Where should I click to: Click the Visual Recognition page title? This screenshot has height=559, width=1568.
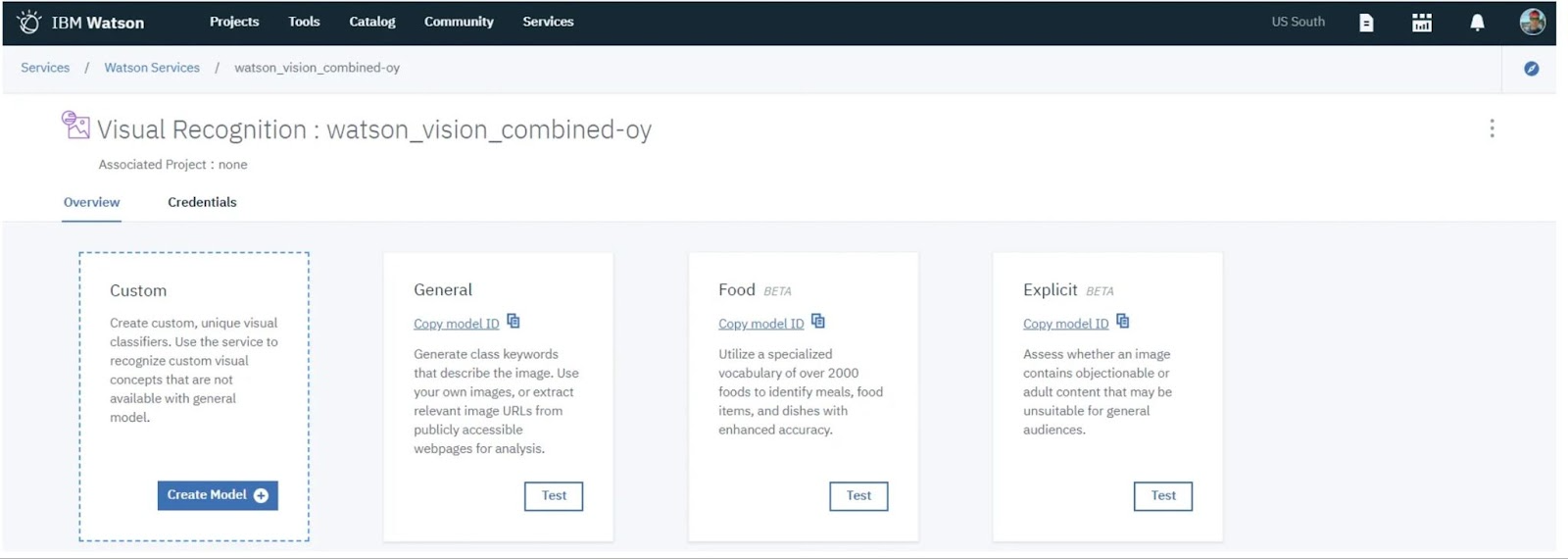click(x=374, y=129)
